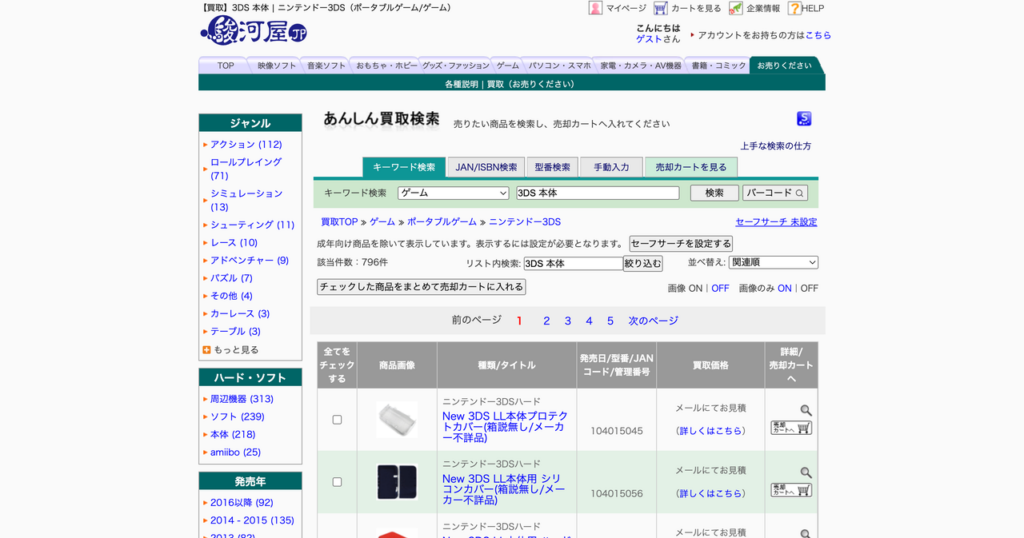
Task: Open the プロテクトカバー product thumbnail
Action: (397, 419)
